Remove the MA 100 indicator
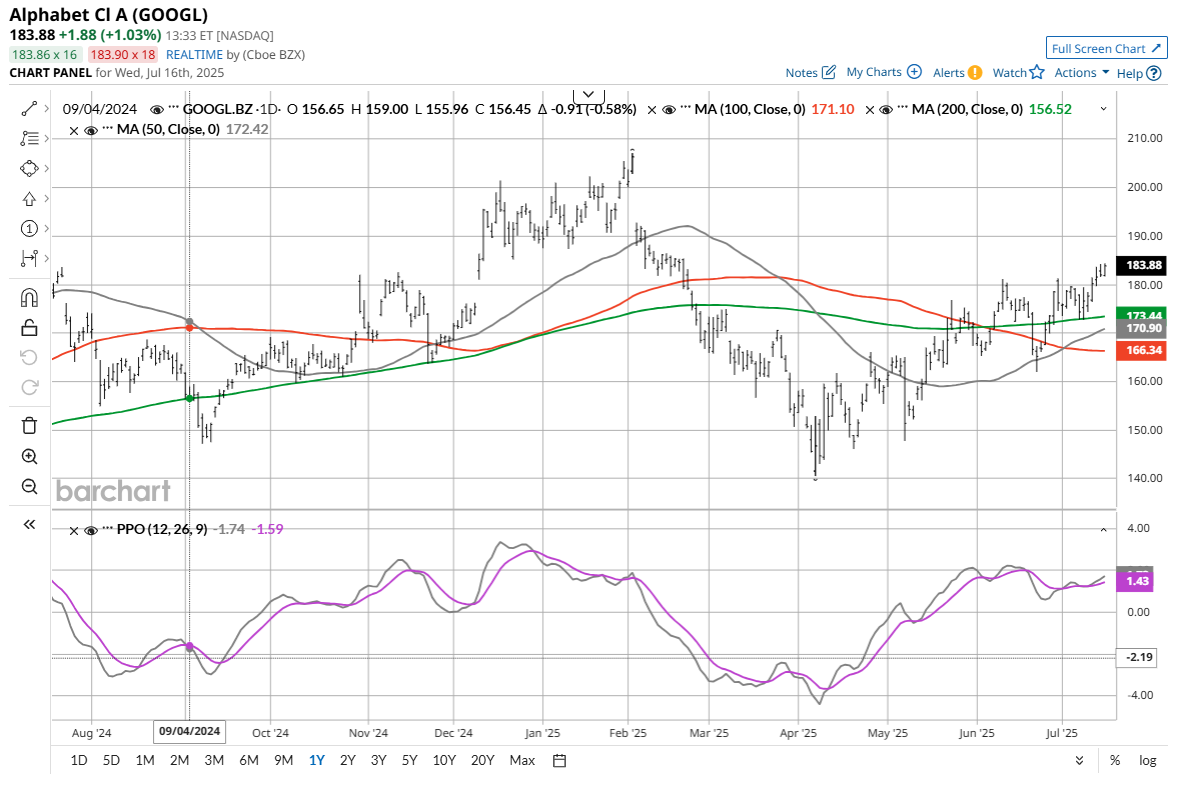 (652, 110)
